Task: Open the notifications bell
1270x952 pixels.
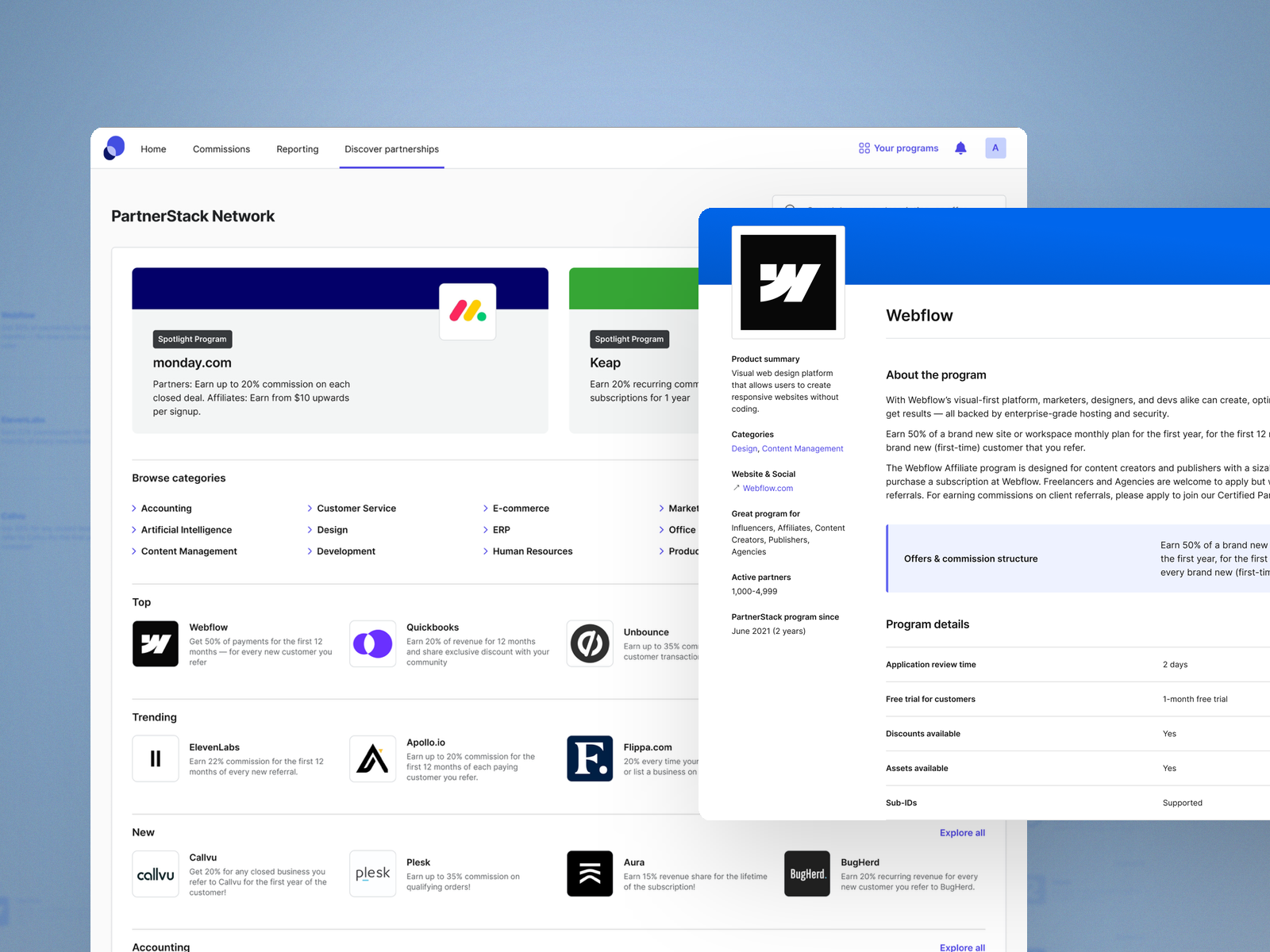Action: [960, 148]
